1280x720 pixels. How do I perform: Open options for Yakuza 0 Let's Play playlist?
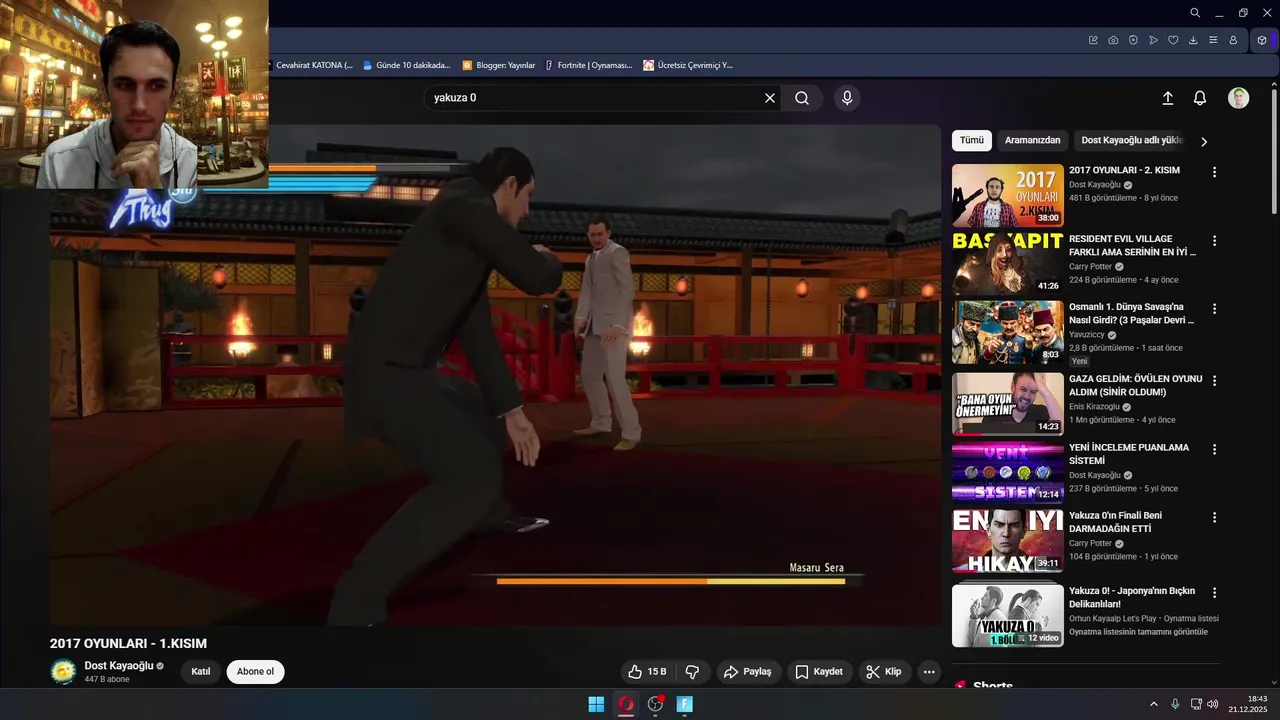[x=1215, y=593]
